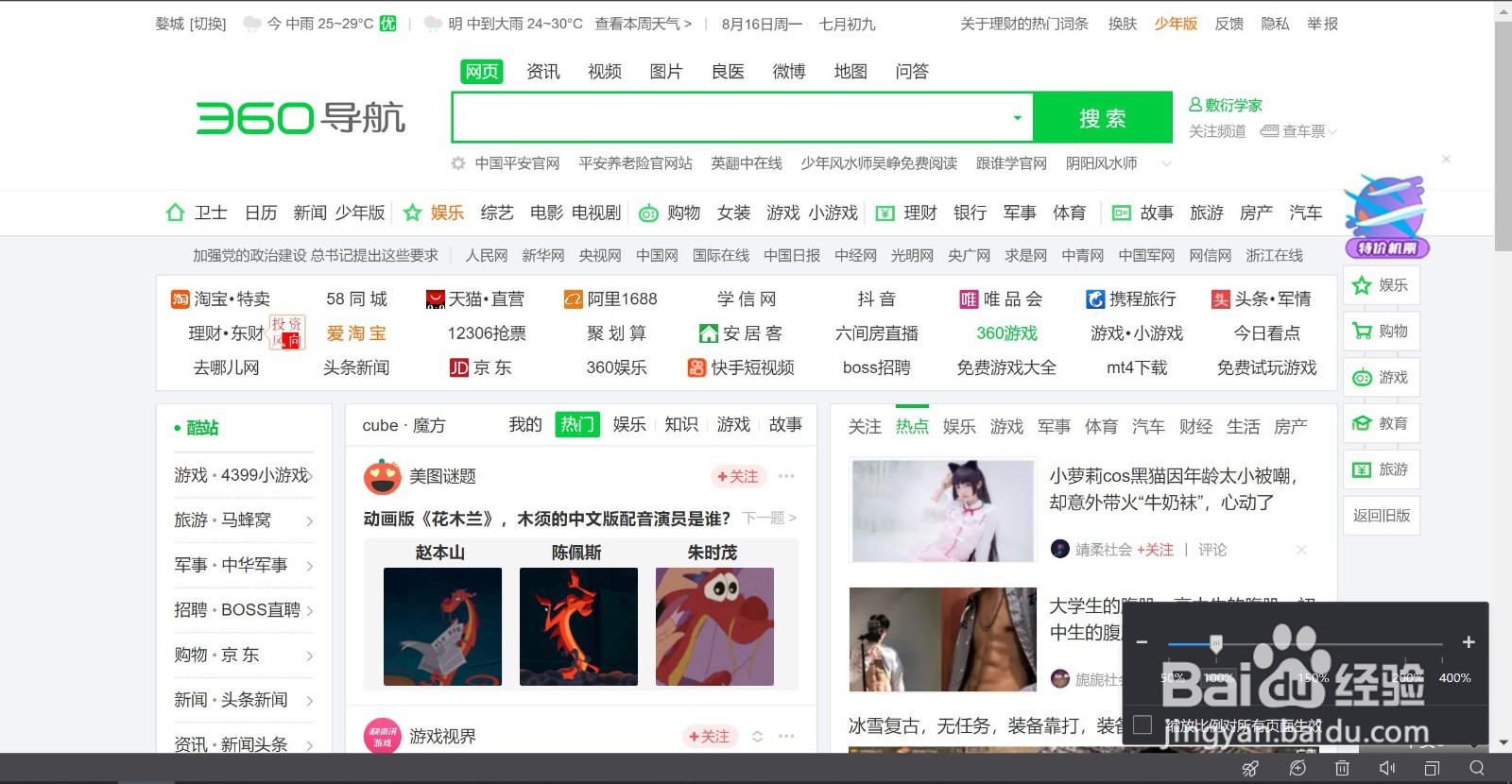1512x784 pixels.
Task: Check 缩放比例对所有页面生效 checkbox
Action: (x=1143, y=724)
